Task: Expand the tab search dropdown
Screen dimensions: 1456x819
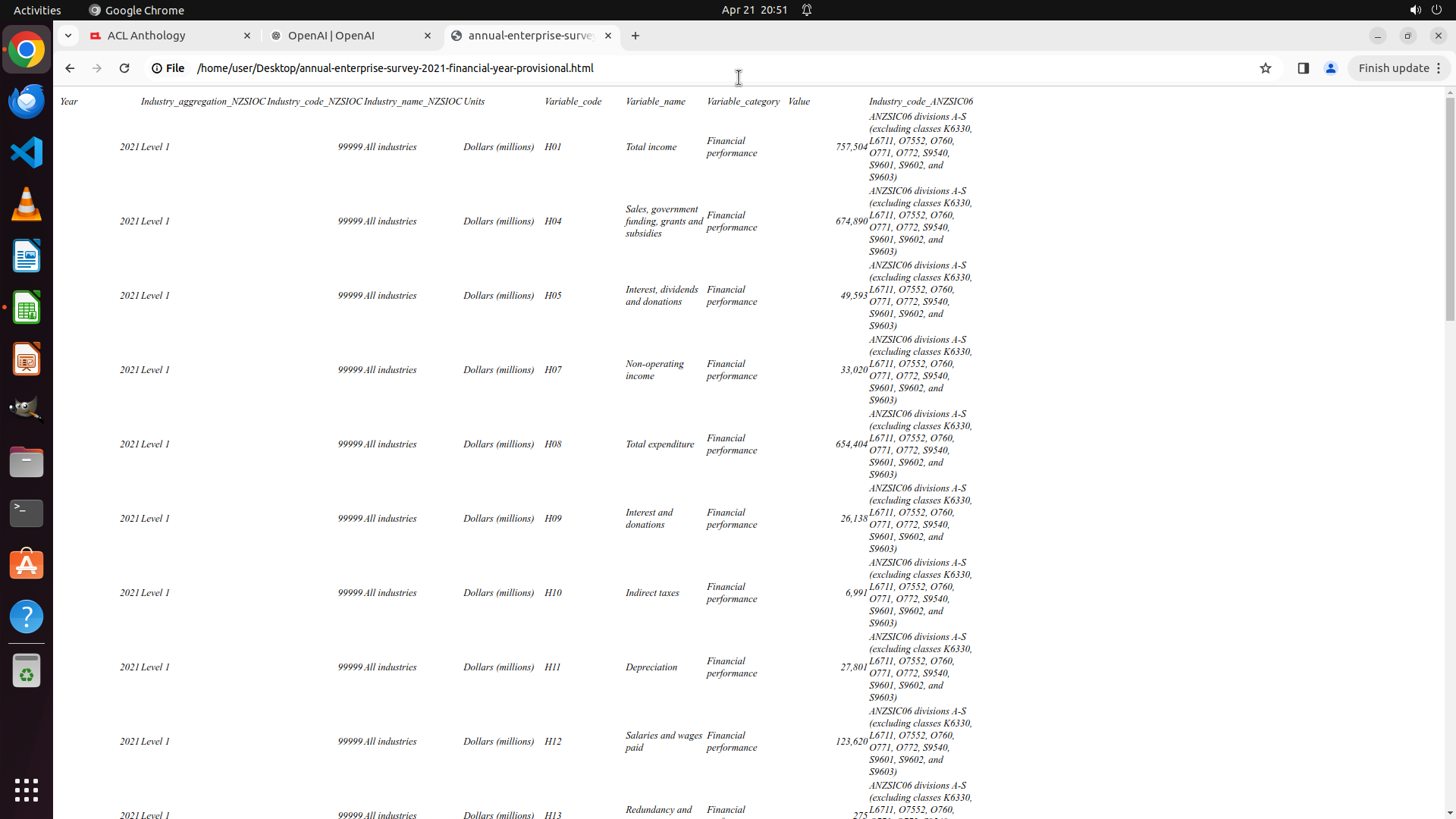Action: coord(68,36)
